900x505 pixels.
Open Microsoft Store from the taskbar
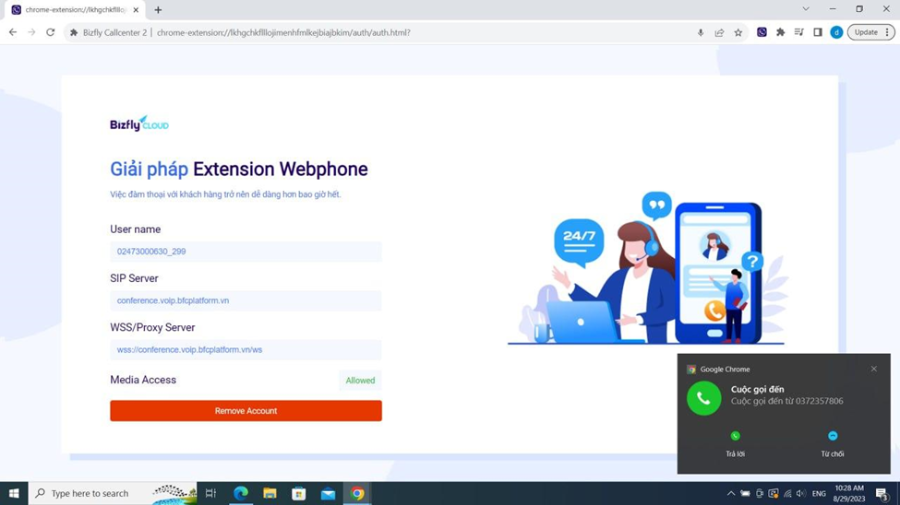point(298,494)
